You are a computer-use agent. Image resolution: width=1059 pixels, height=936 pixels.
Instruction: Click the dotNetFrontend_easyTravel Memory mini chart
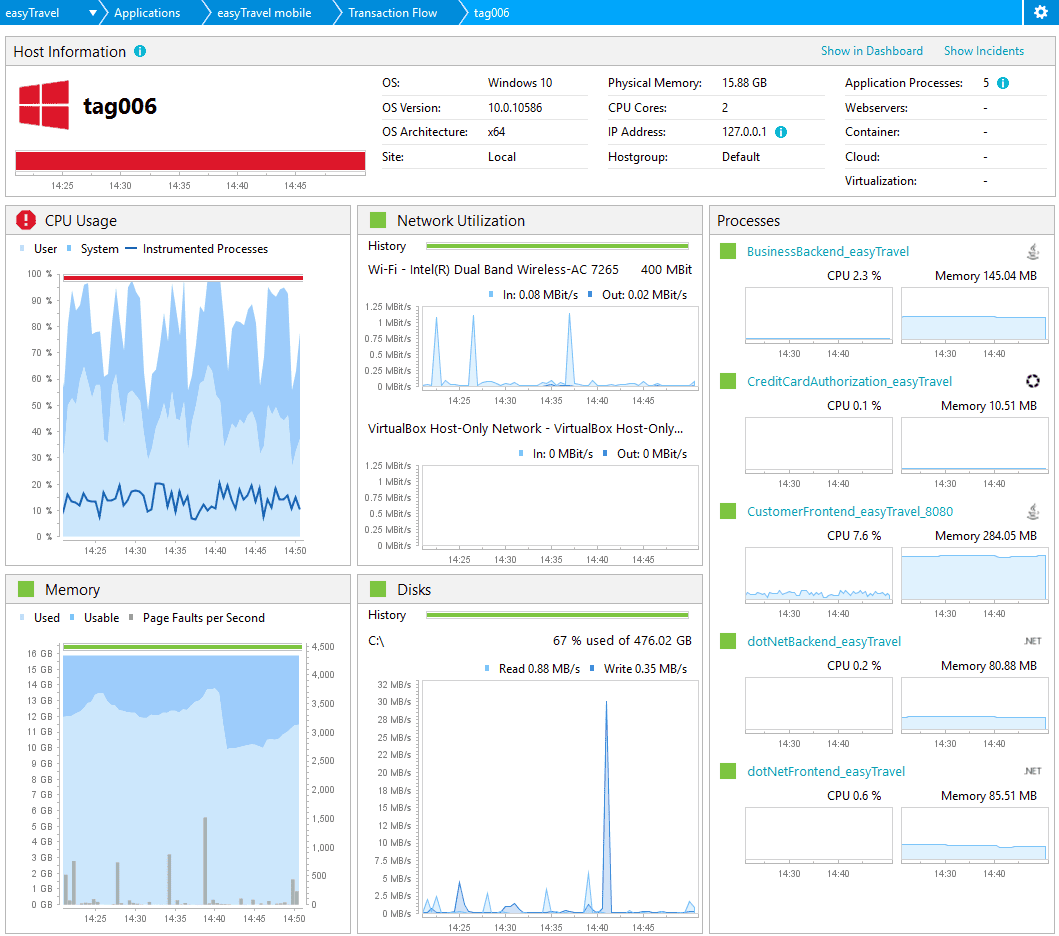coord(975,835)
